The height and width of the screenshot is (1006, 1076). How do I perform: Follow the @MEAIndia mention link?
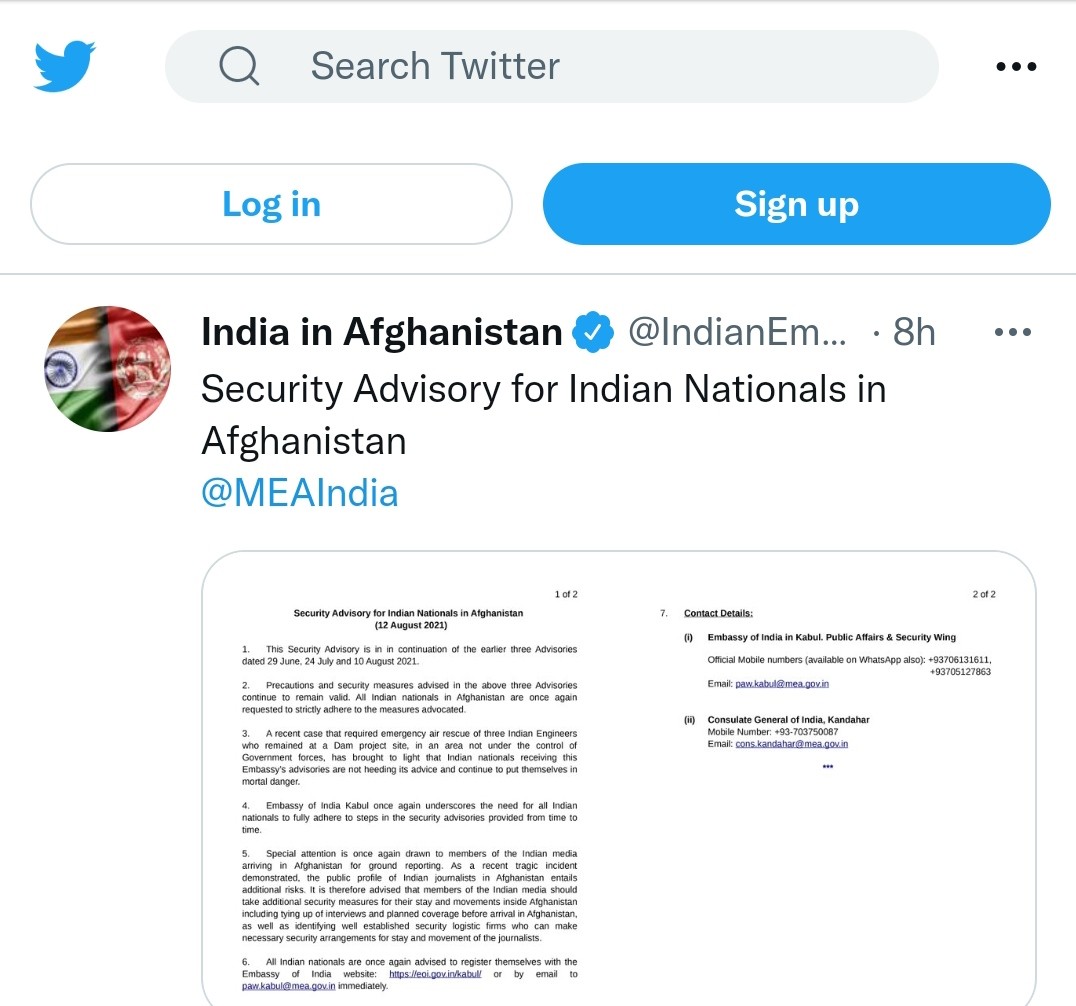(x=300, y=493)
